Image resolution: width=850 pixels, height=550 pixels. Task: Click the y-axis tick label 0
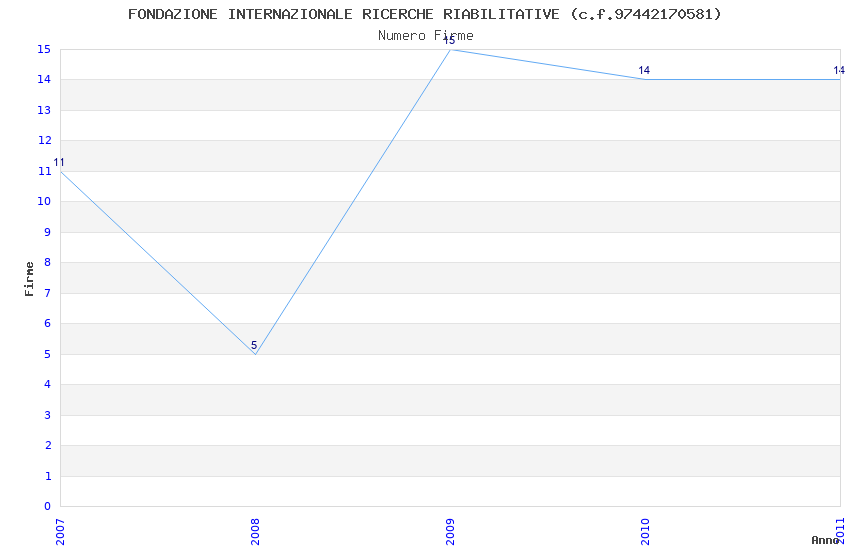point(48,506)
